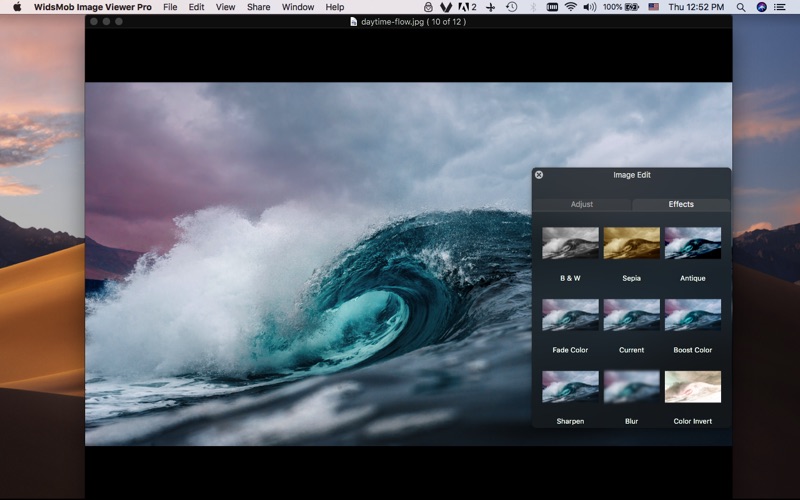Click the keyboard viewer menu bar icon

pyautogui.click(x=552, y=7)
